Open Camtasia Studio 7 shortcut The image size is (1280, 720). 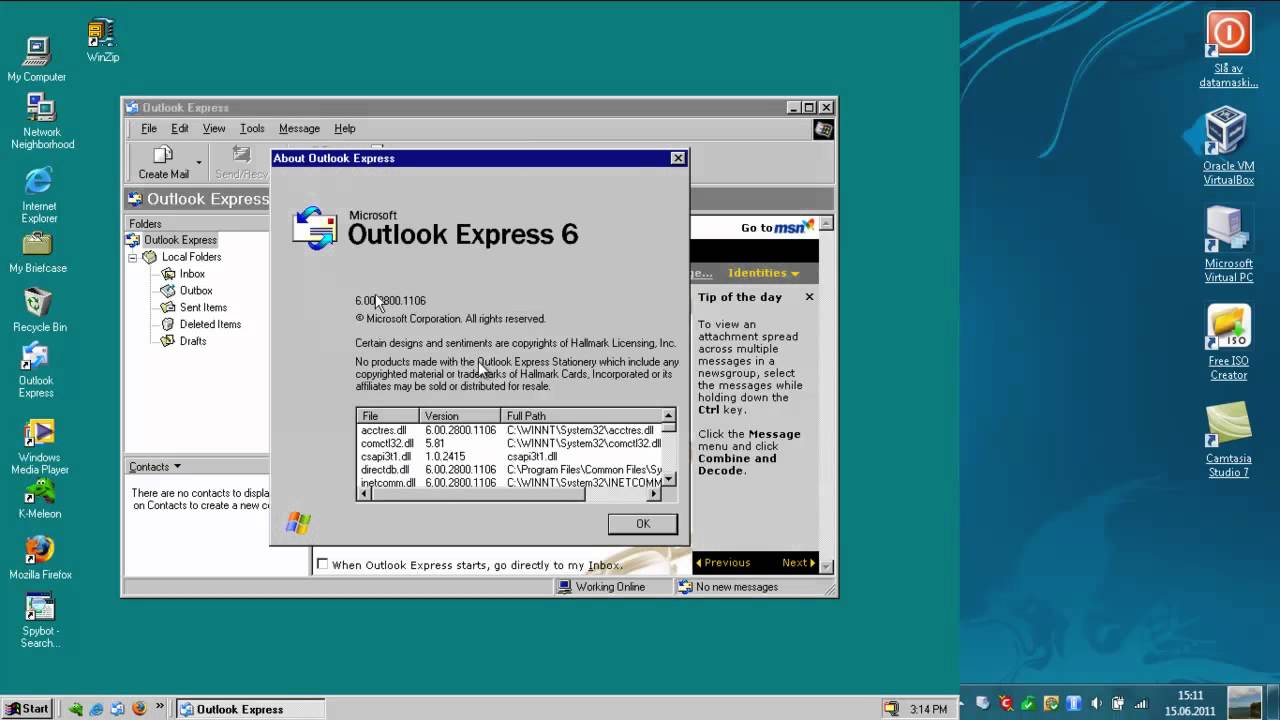[x=1228, y=440]
